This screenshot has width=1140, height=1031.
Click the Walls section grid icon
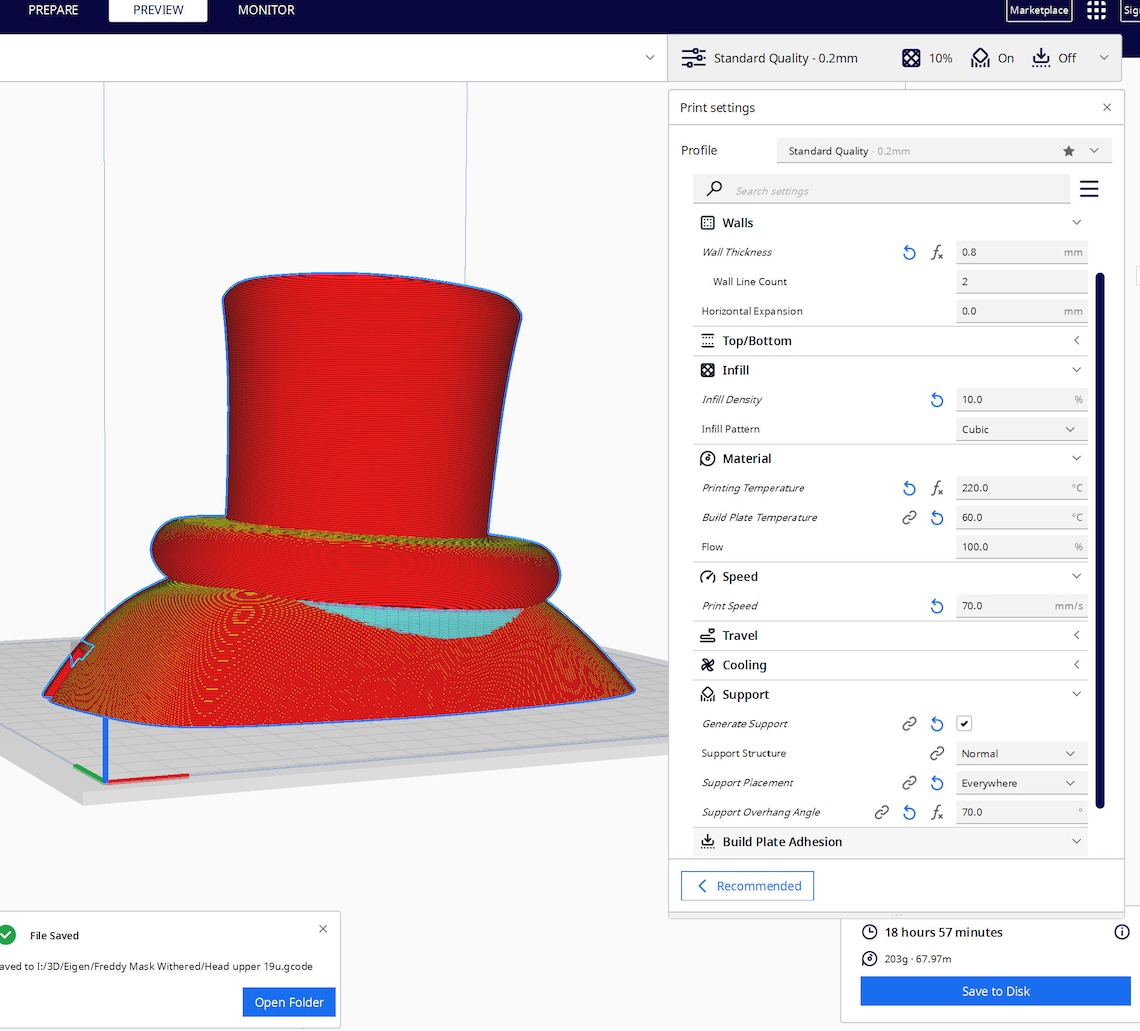click(x=708, y=222)
